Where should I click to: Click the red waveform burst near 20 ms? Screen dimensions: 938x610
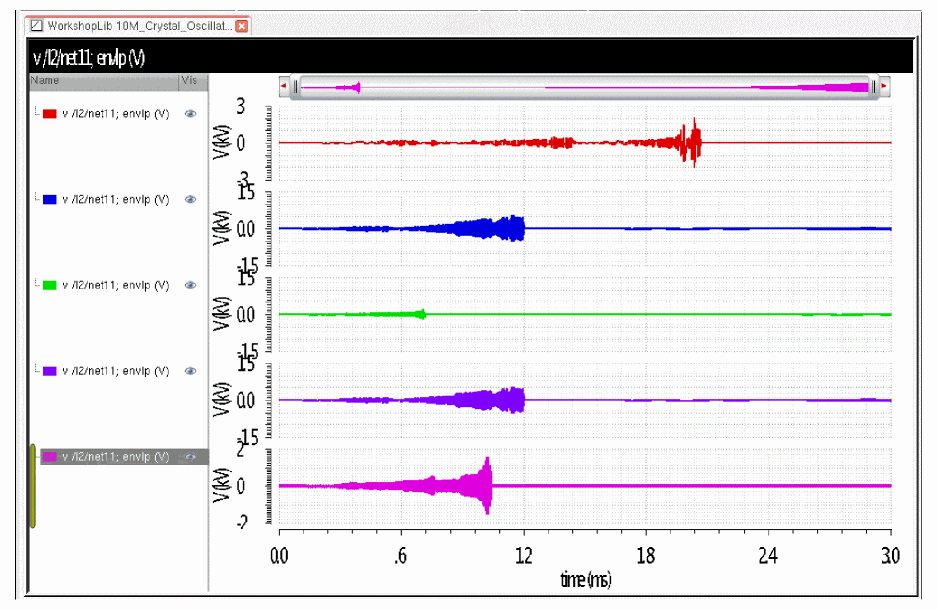pos(691,142)
